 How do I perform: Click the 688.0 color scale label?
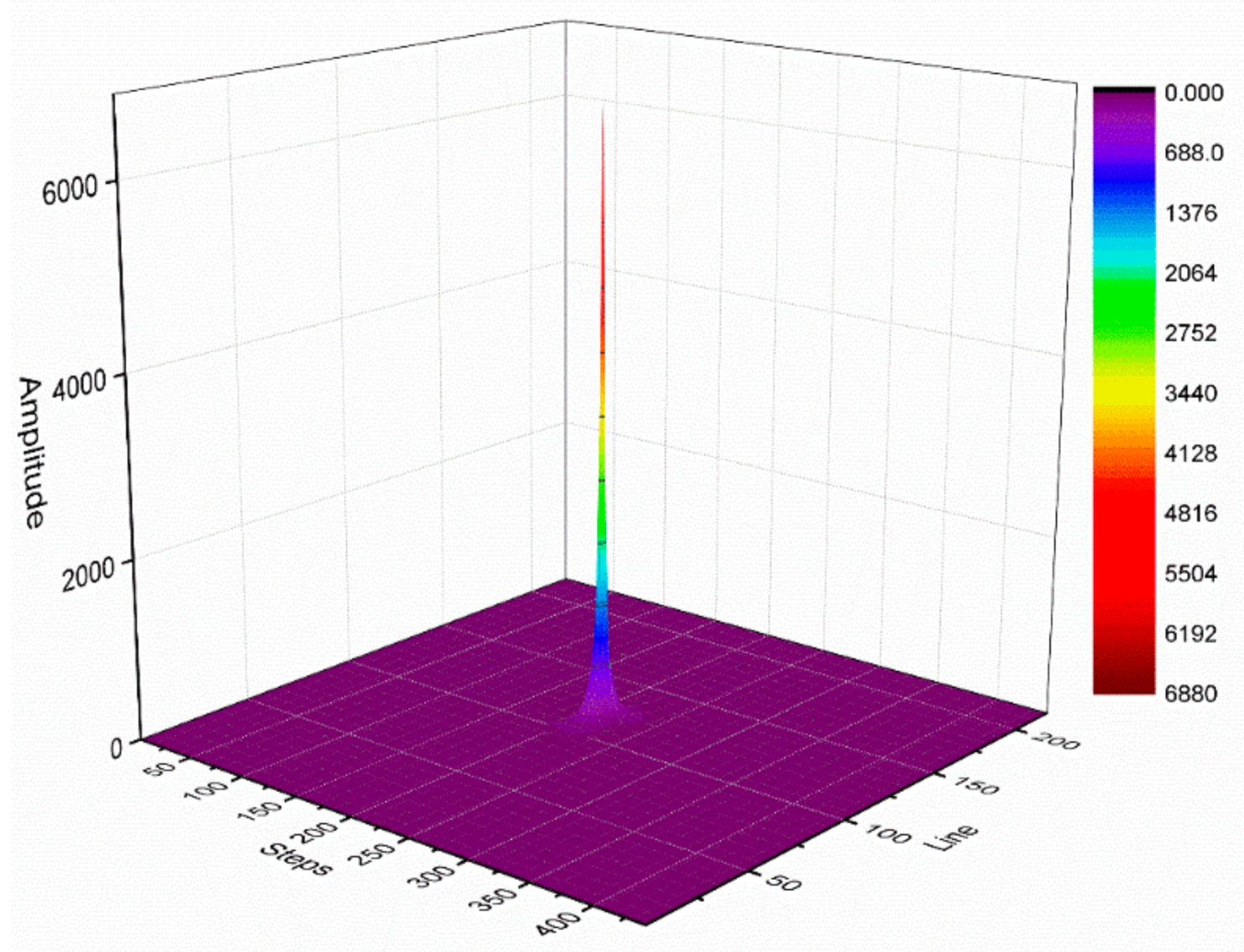pyautogui.click(x=1194, y=153)
